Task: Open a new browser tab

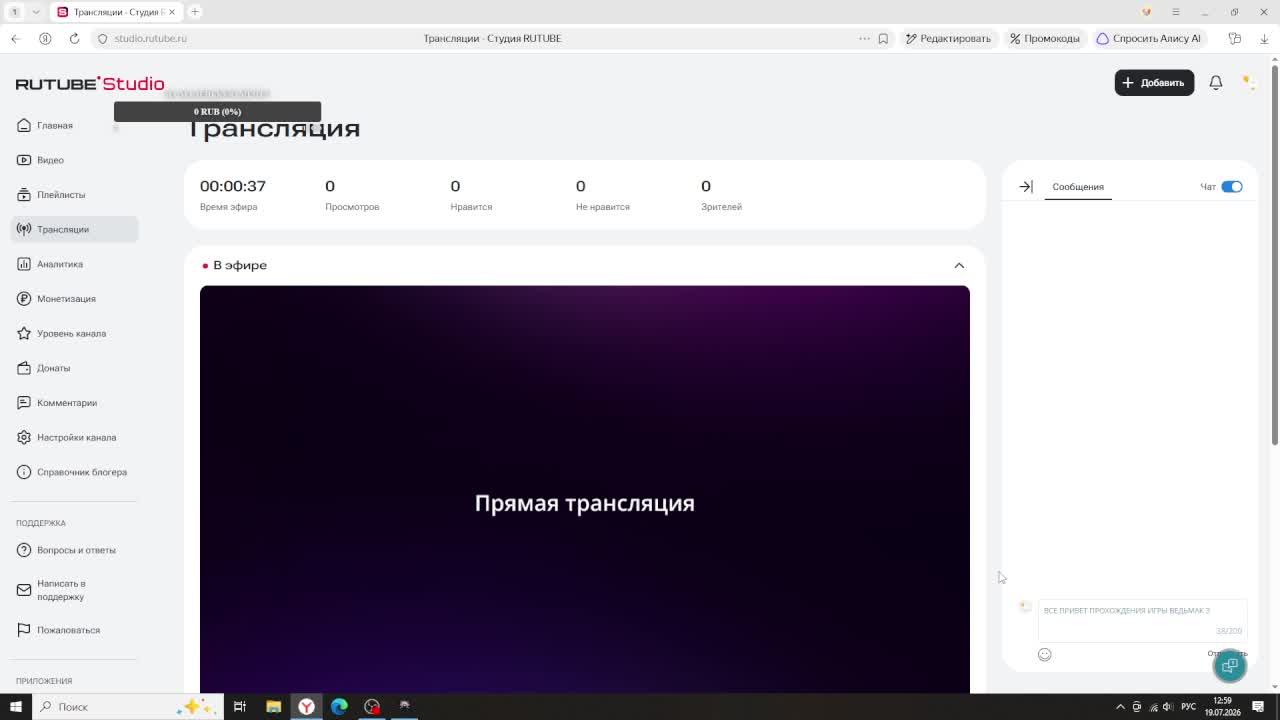Action: 195,12
